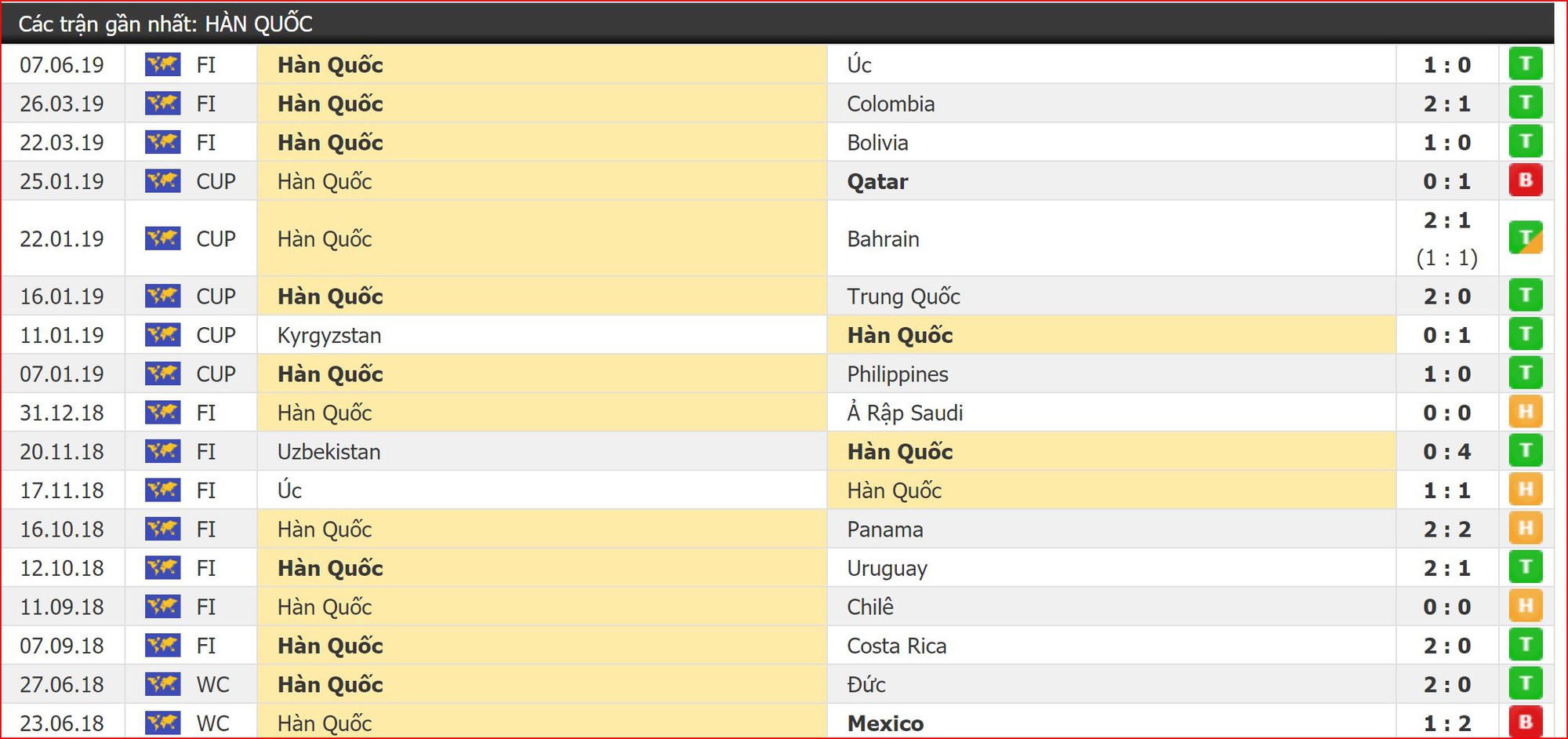Click the 2 : 1 score for the Uruguay match
The height and width of the screenshot is (739, 1568).
pyautogui.click(x=1447, y=568)
